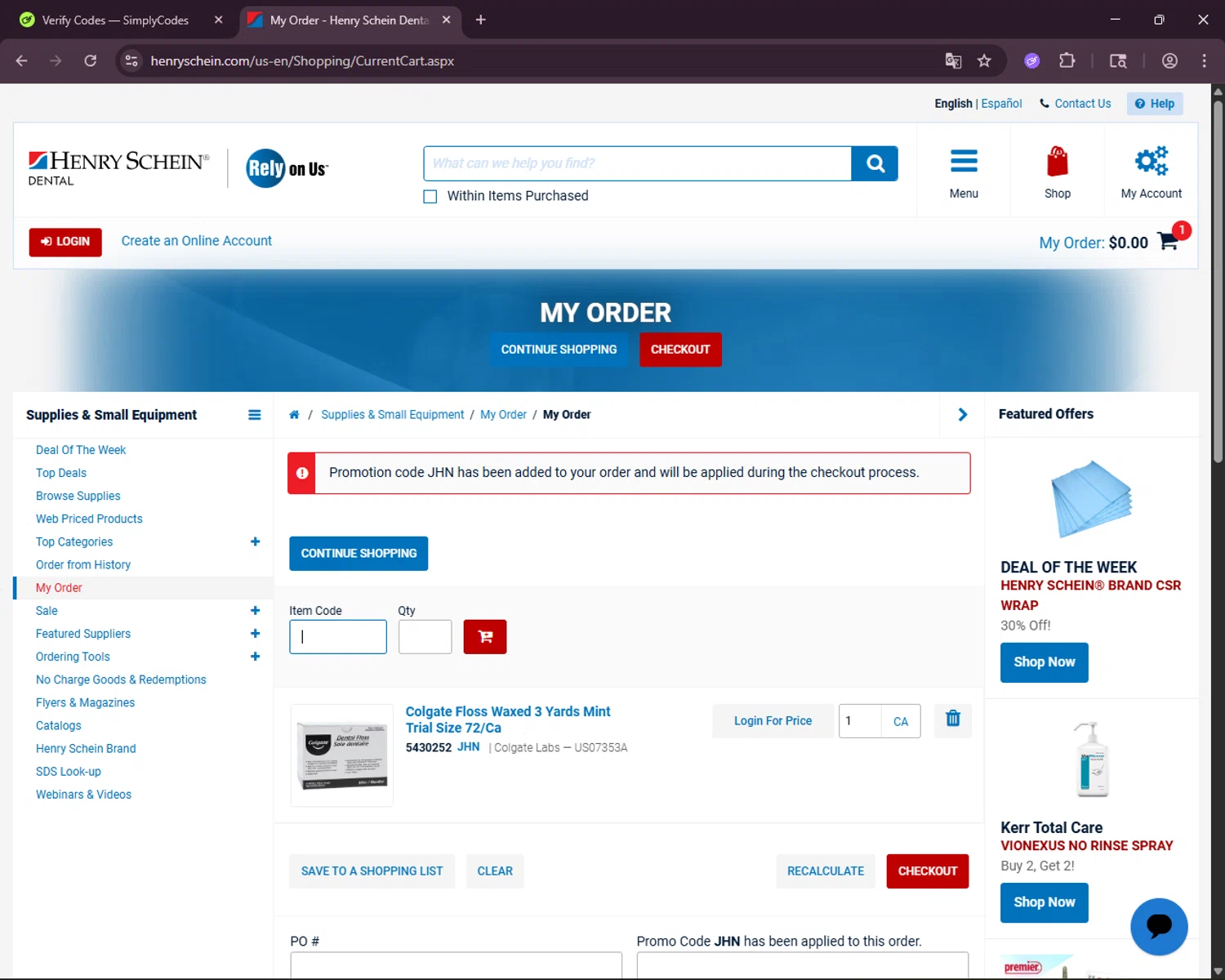Click the breadcrumb right chevron arrow

[962, 415]
